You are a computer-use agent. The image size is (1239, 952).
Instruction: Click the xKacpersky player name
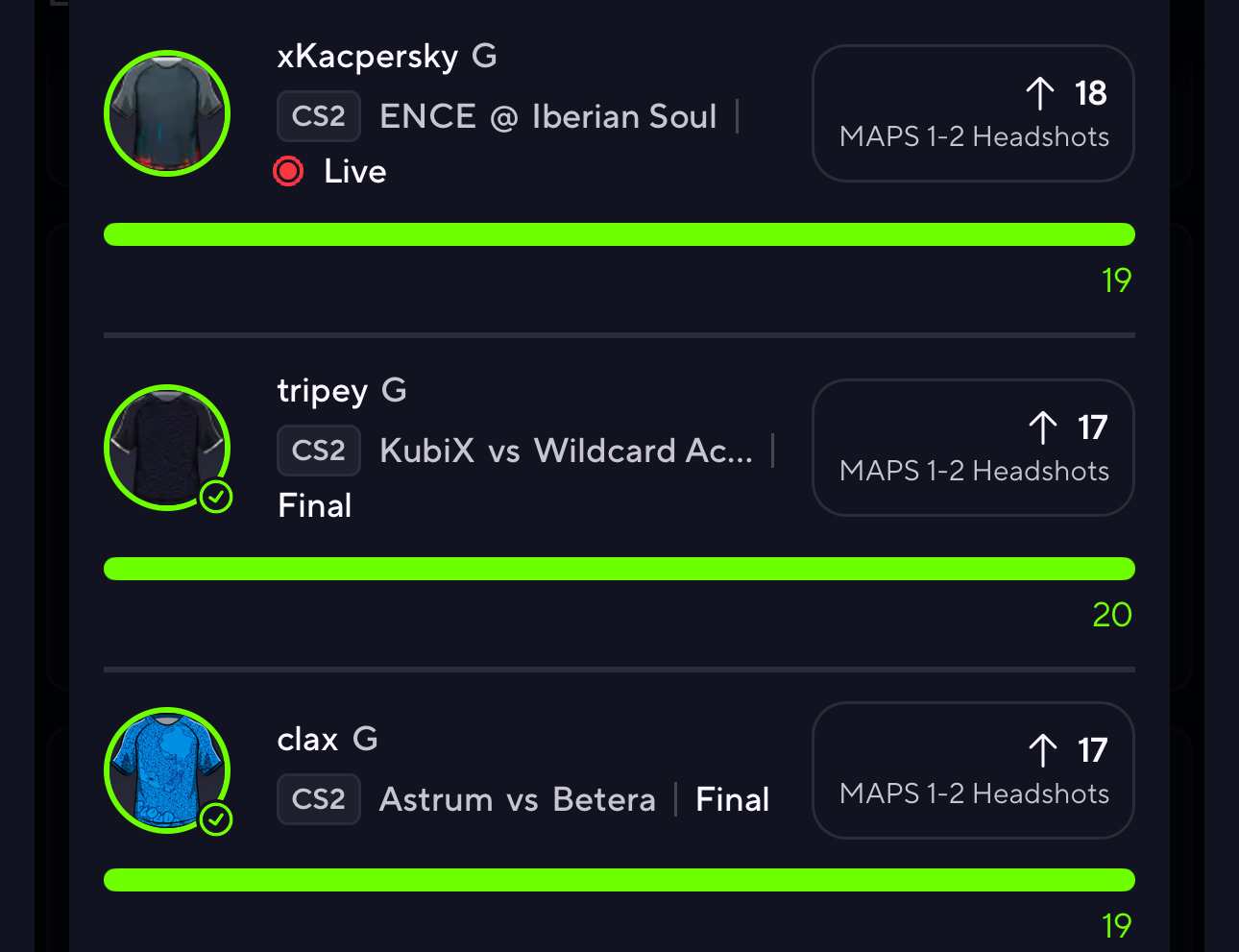coord(368,57)
